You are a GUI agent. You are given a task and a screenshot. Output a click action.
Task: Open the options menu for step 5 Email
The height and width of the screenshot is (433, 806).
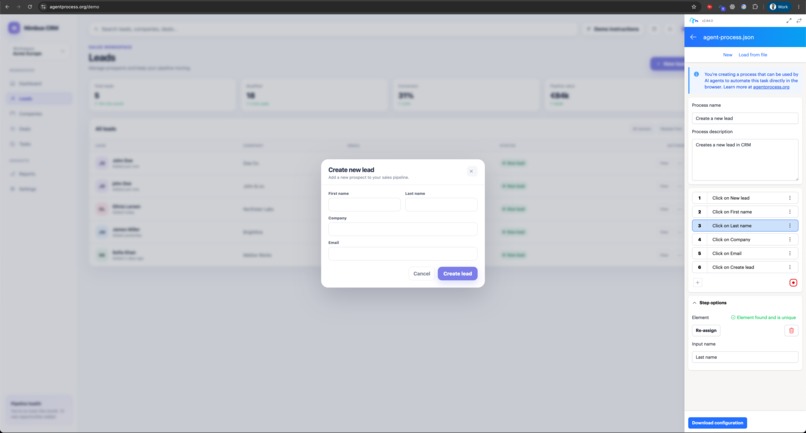point(790,254)
